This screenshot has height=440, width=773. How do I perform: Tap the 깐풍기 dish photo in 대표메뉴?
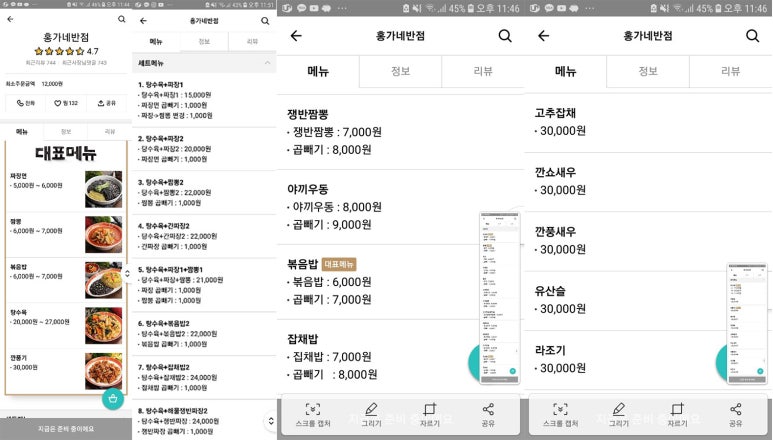click(x=104, y=371)
